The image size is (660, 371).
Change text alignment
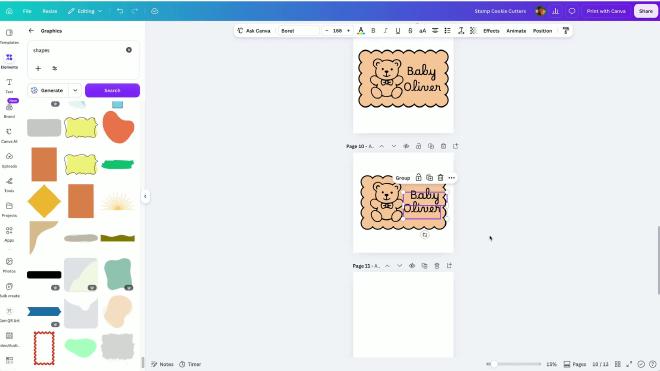point(435,31)
